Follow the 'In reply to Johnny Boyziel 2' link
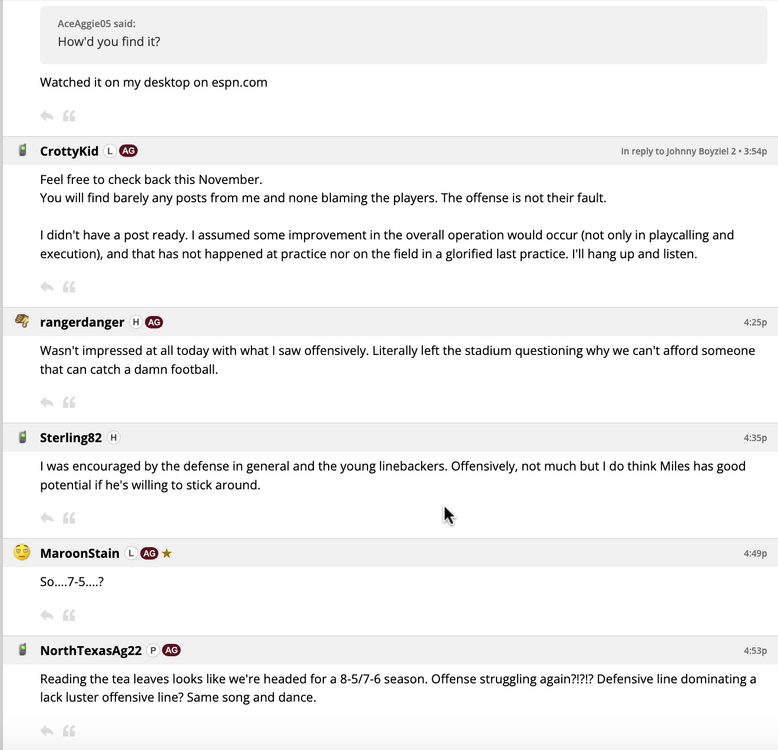 click(x=678, y=151)
